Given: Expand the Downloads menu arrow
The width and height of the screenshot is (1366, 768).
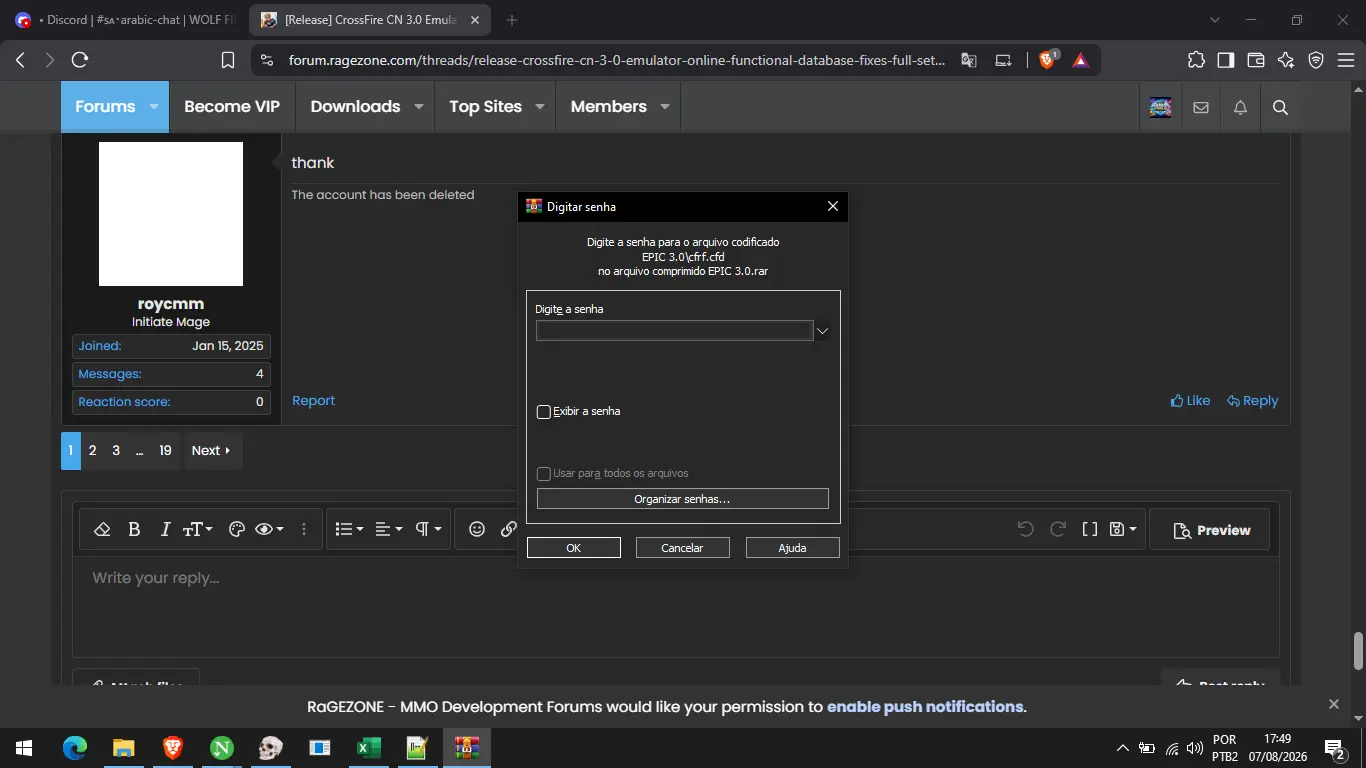Looking at the screenshot, I should [418, 107].
